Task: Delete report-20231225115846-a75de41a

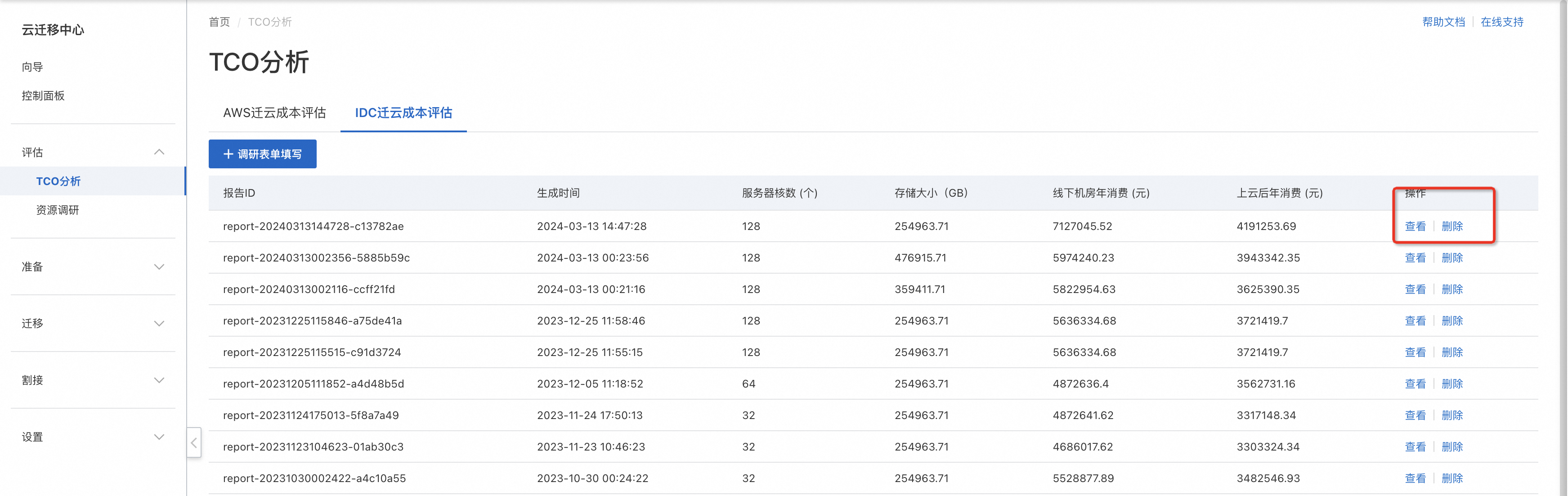Action: (x=1452, y=321)
